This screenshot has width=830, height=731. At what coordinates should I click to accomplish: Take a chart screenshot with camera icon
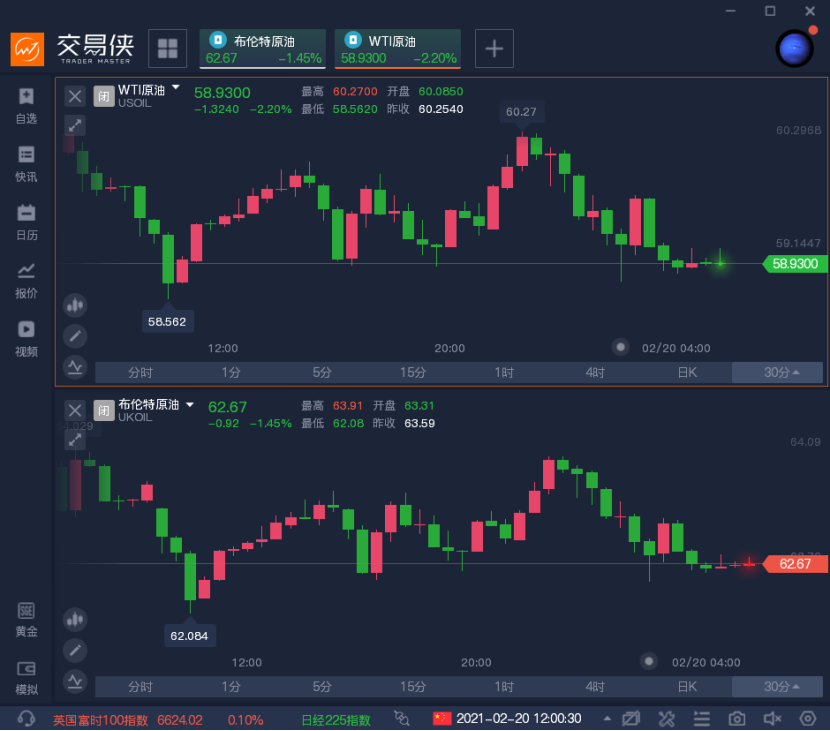coord(737,718)
